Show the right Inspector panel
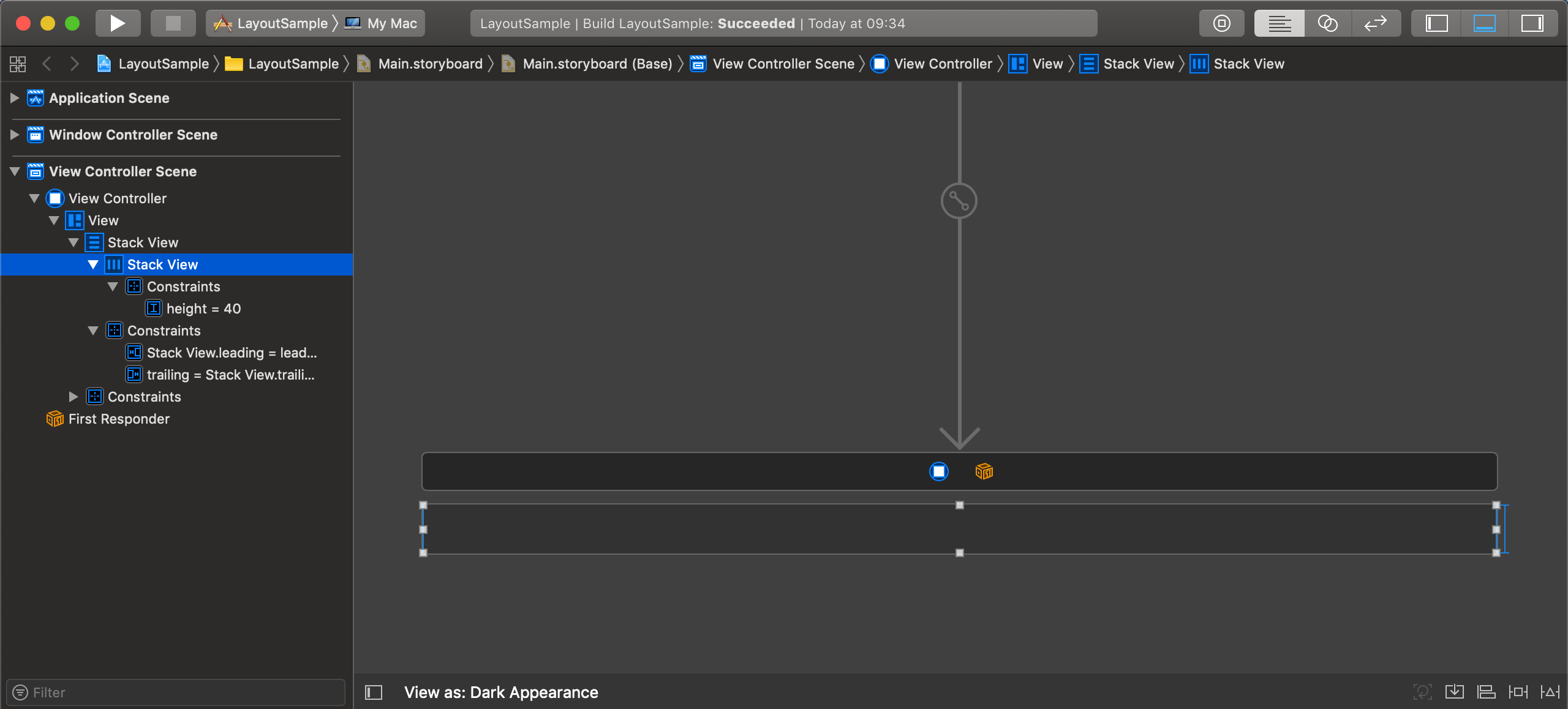Image resolution: width=1568 pixels, height=709 pixels. pos(1532,23)
